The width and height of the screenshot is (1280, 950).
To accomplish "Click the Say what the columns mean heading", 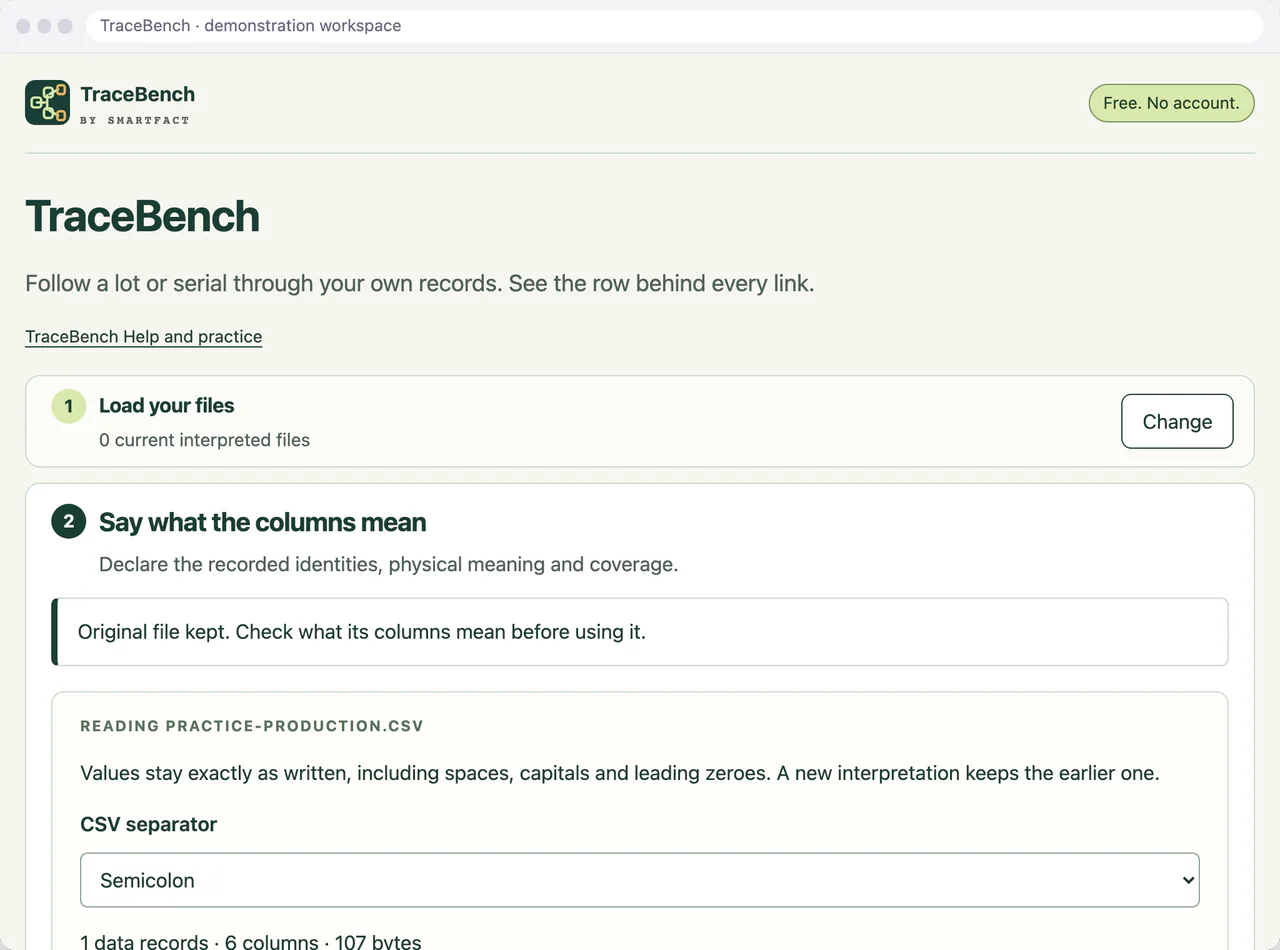I will (x=263, y=522).
